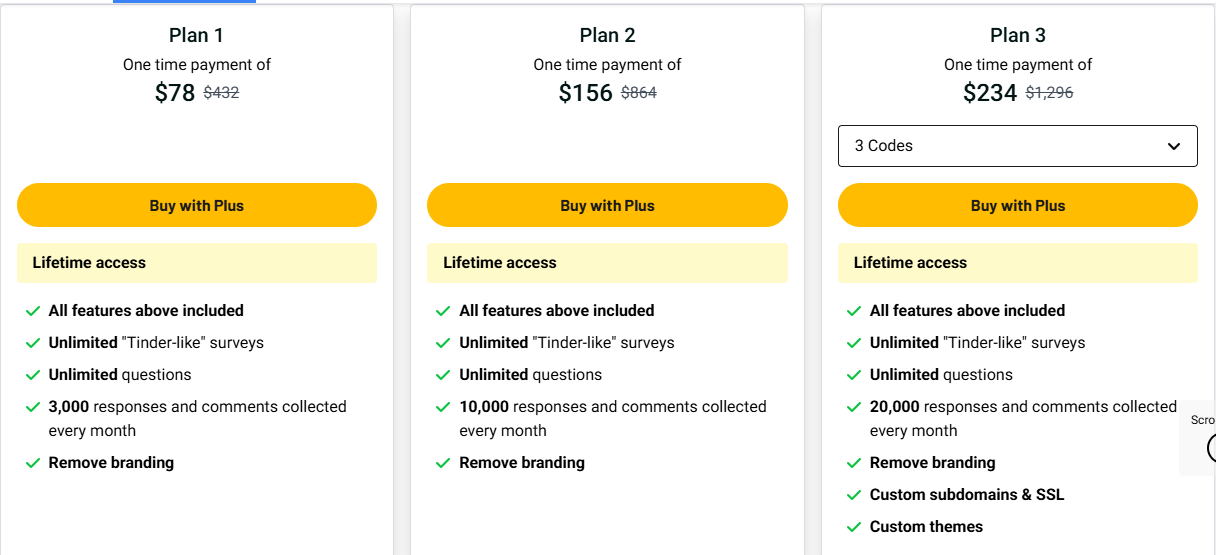Viewport: 1216px width, 555px height.
Task: Click the Plan 1 "Remove branding" checkmark icon
Action: coord(33,463)
